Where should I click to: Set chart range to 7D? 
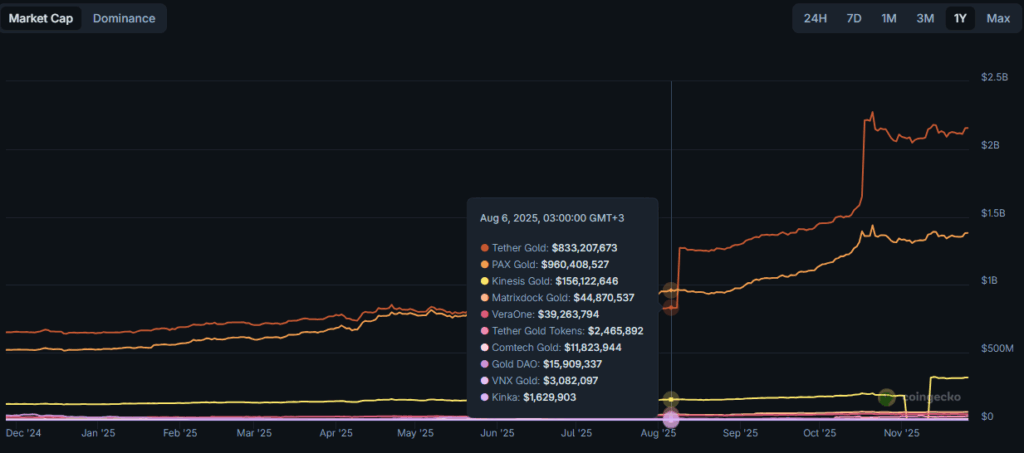(853, 18)
